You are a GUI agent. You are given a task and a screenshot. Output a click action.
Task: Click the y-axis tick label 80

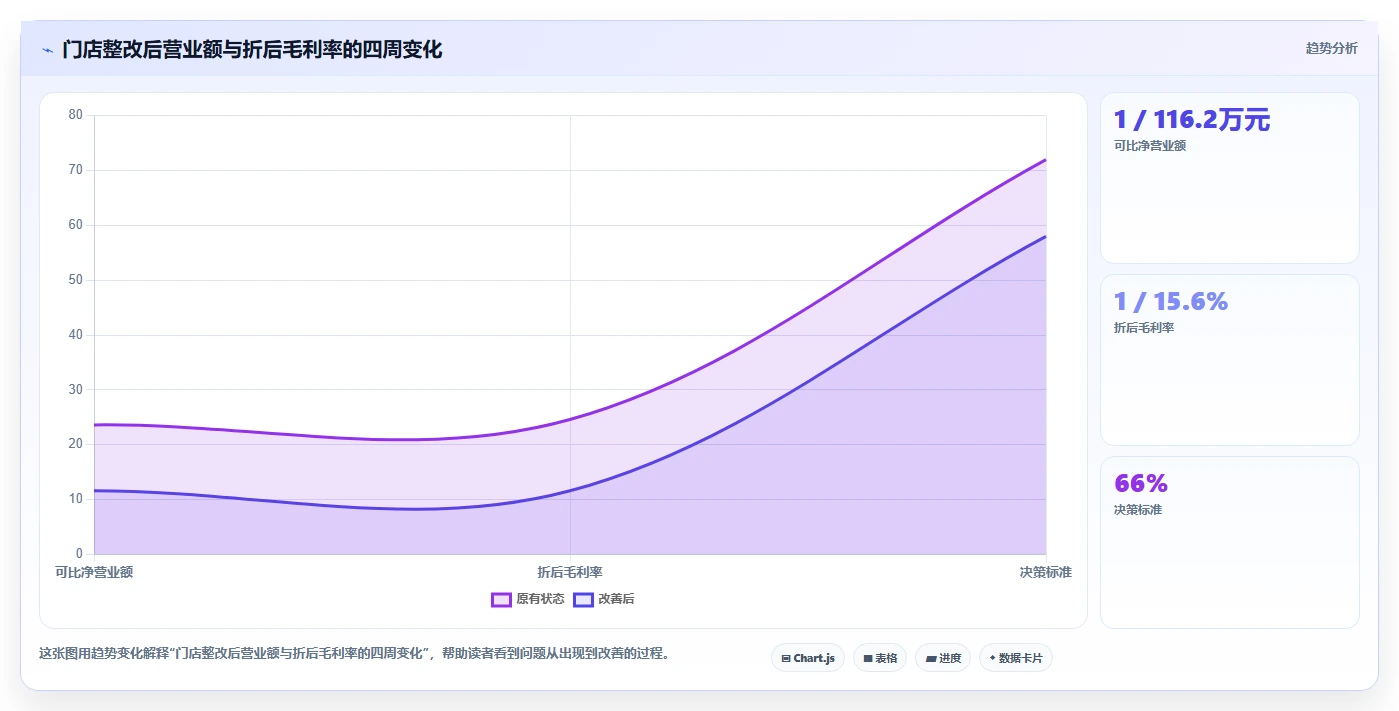[76, 115]
